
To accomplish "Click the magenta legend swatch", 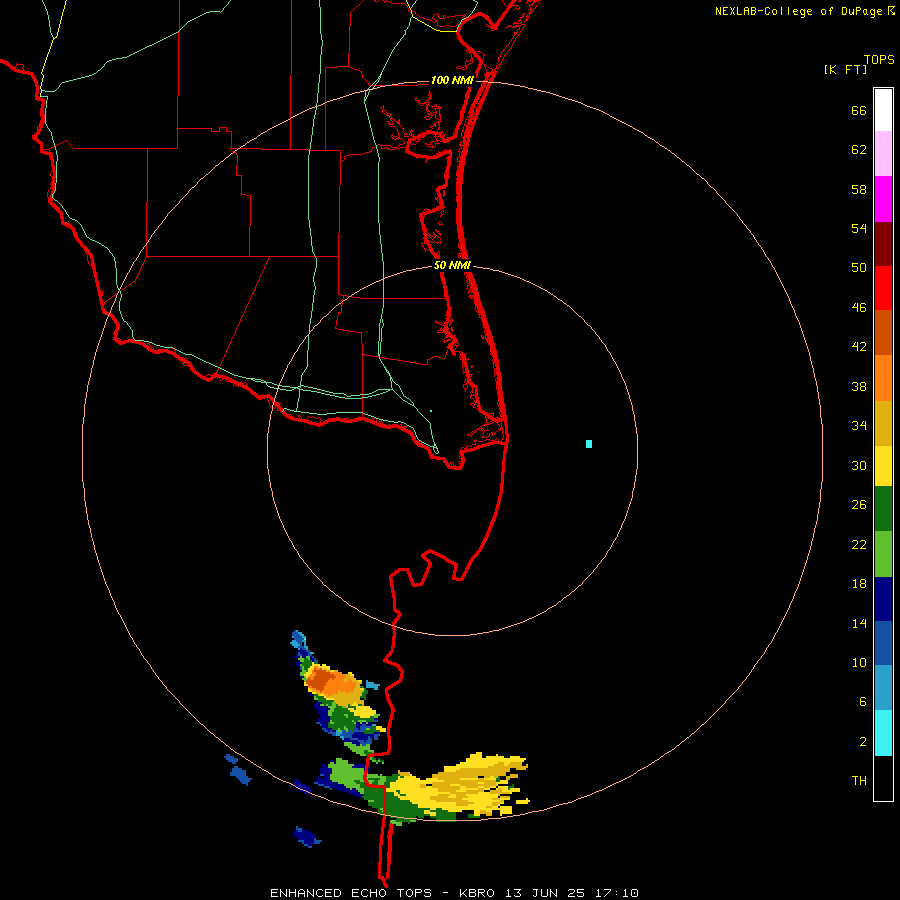I will [883, 199].
